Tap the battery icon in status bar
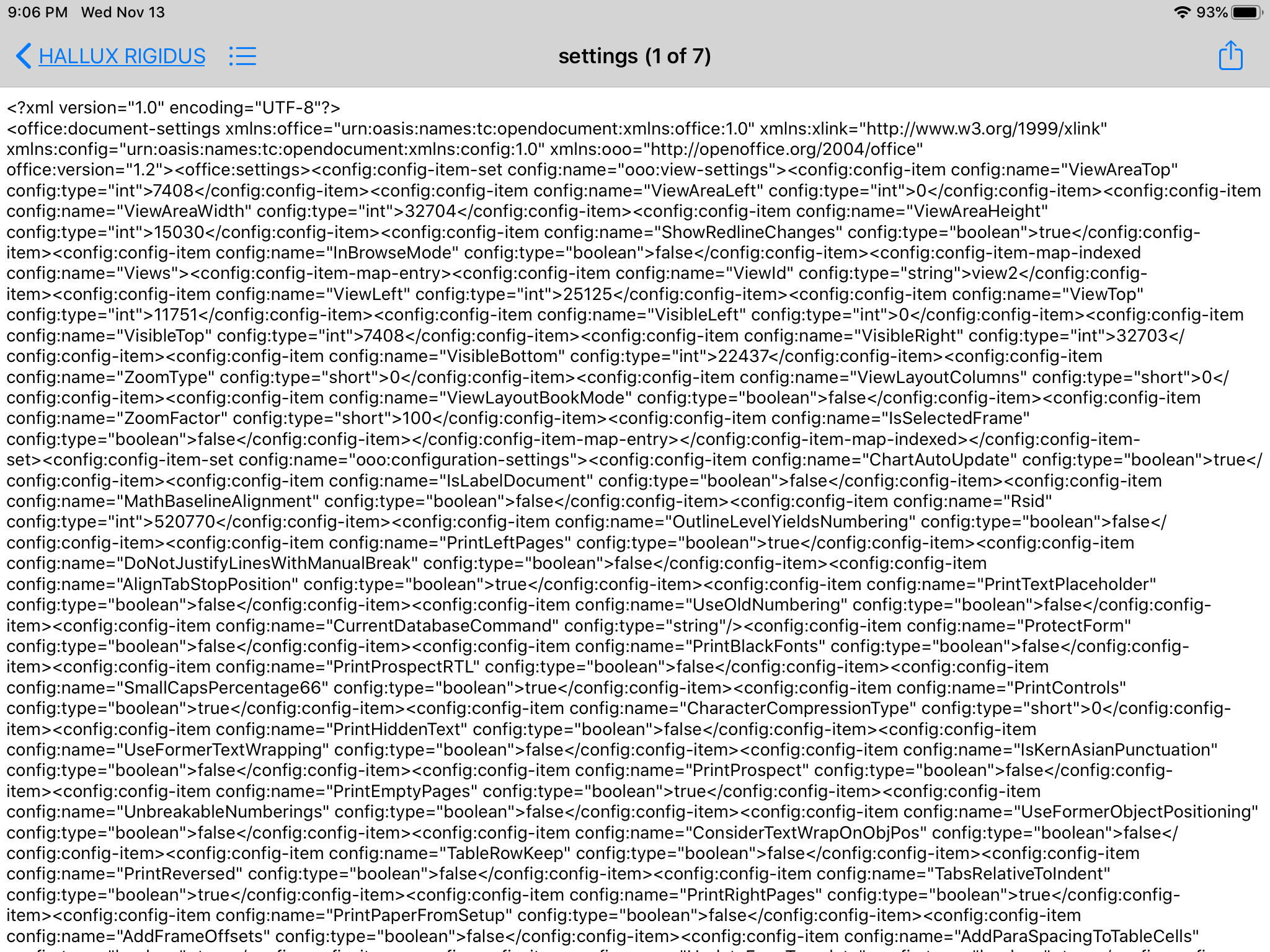The image size is (1270, 952). [1246, 12]
